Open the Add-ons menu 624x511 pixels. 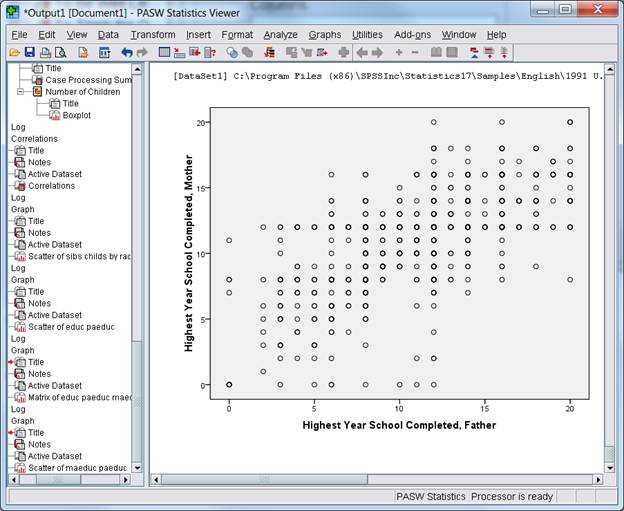coord(412,35)
